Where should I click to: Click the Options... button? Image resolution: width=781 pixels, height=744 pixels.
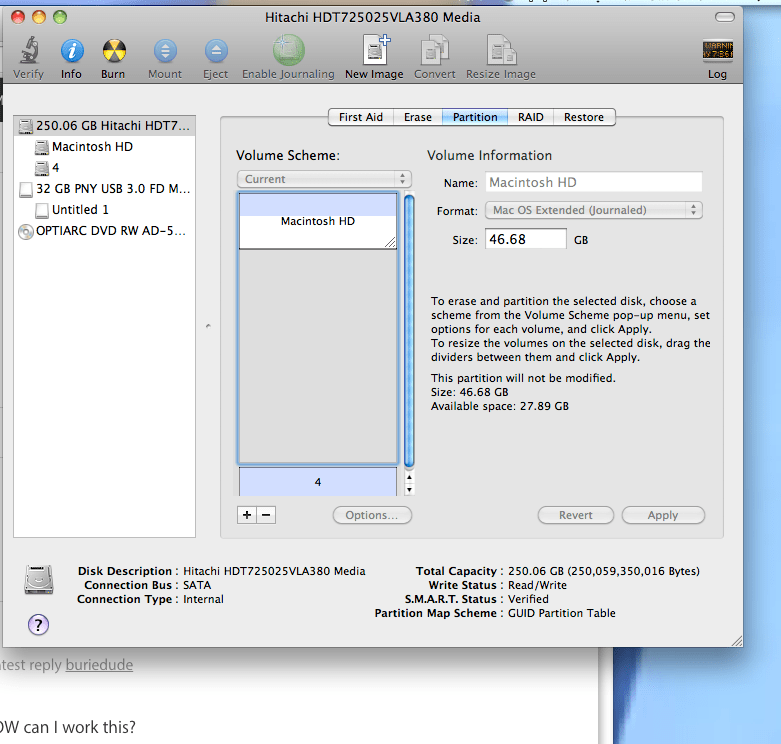(372, 515)
